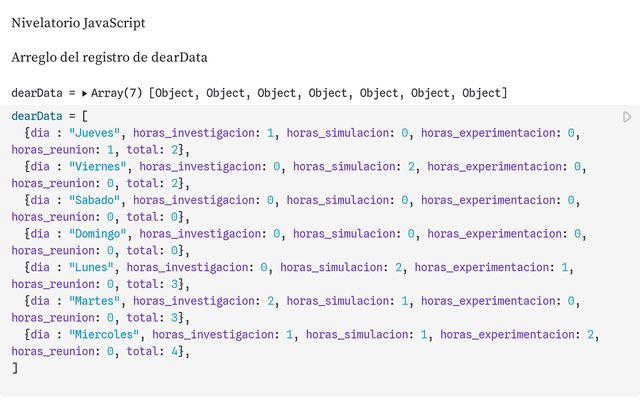640x400 pixels.
Task: Select the "Arreglo del registro de dearData" text
Action: [109, 57]
